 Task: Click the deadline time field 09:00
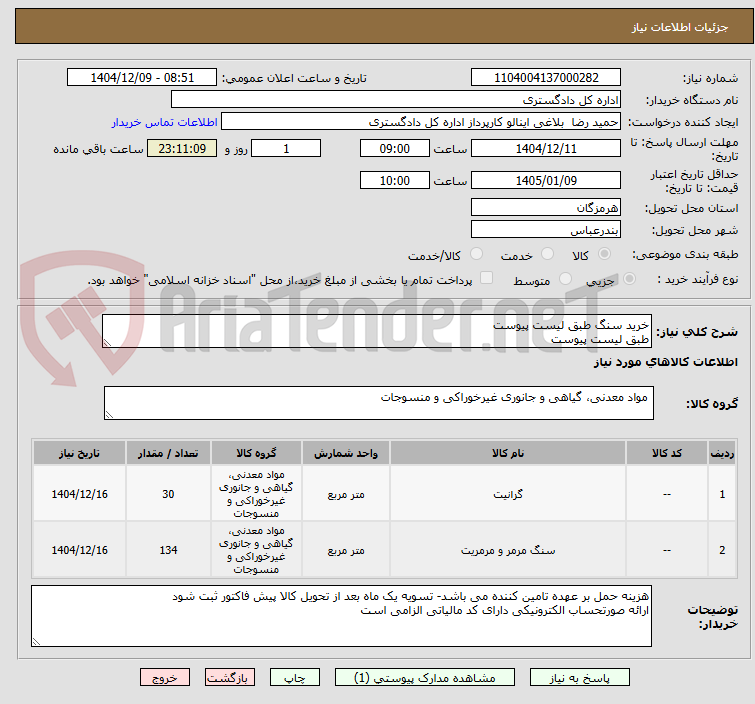pos(395,148)
